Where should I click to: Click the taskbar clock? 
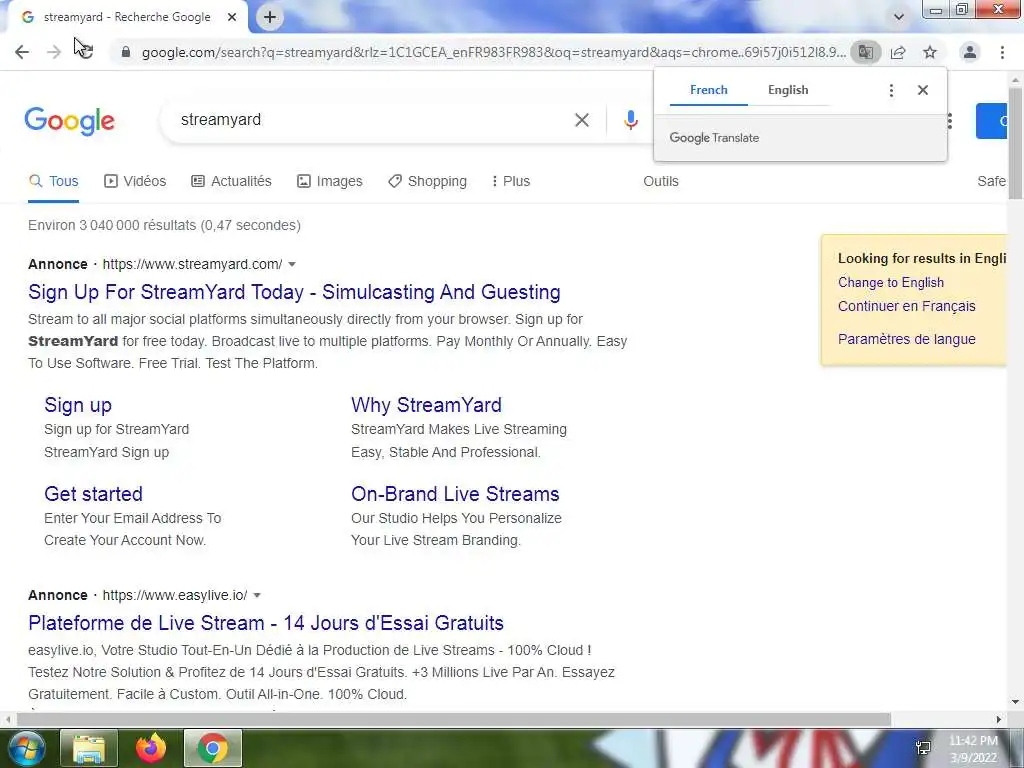click(973, 749)
